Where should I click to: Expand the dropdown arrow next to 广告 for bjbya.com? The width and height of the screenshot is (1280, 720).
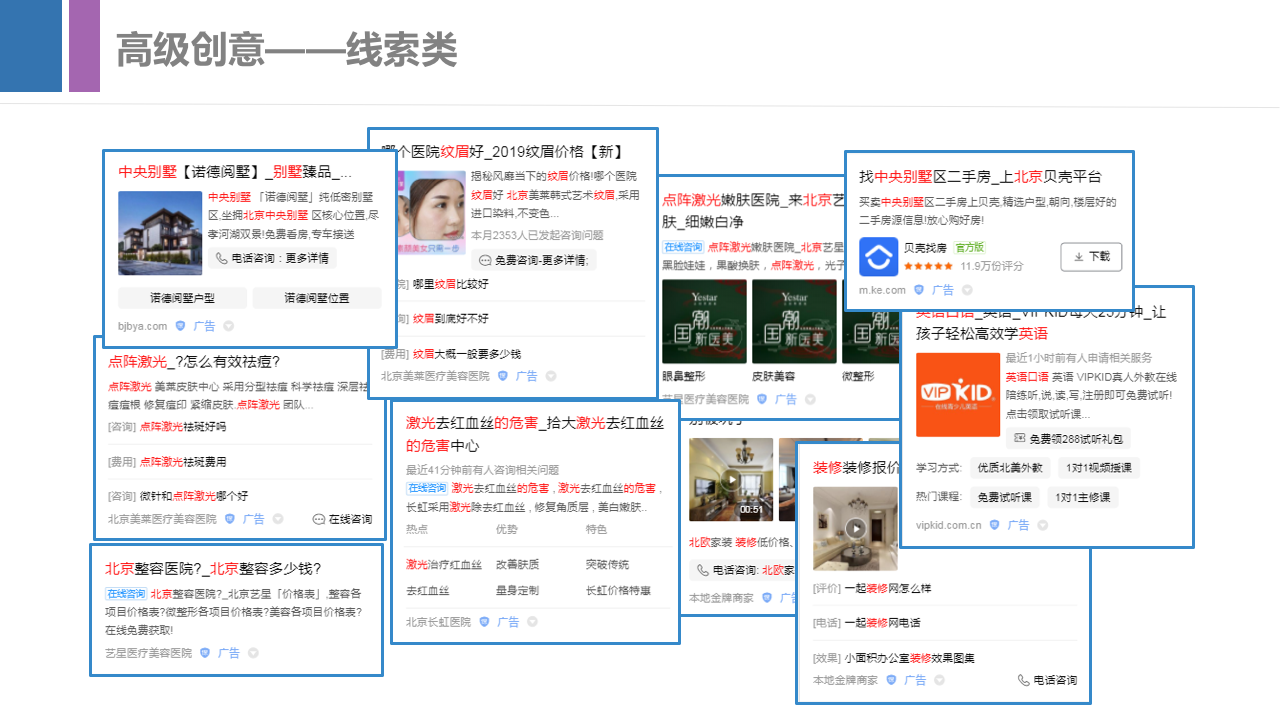[x=228, y=326]
